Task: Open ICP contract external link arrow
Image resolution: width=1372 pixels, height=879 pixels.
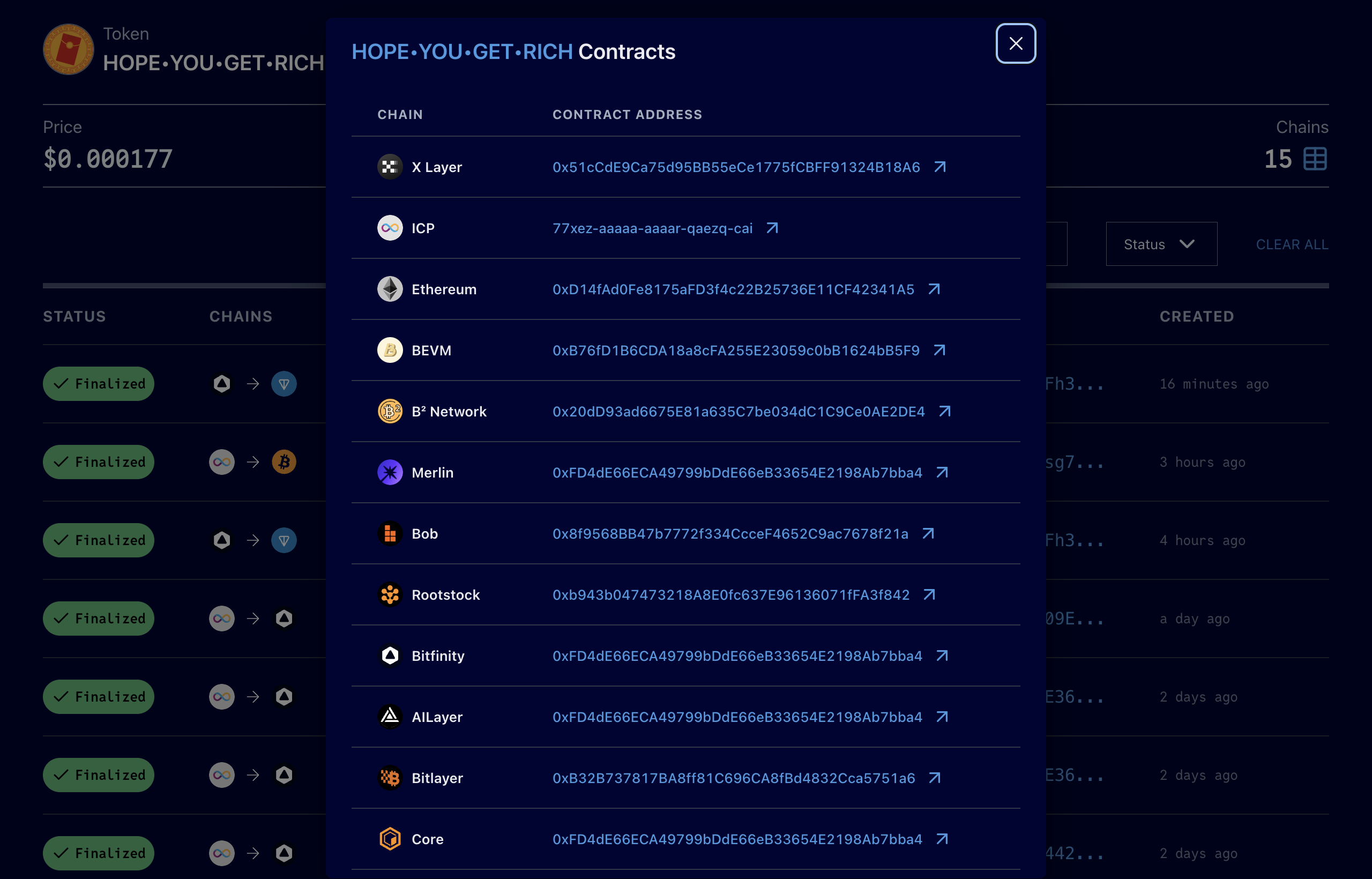Action: click(x=772, y=228)
